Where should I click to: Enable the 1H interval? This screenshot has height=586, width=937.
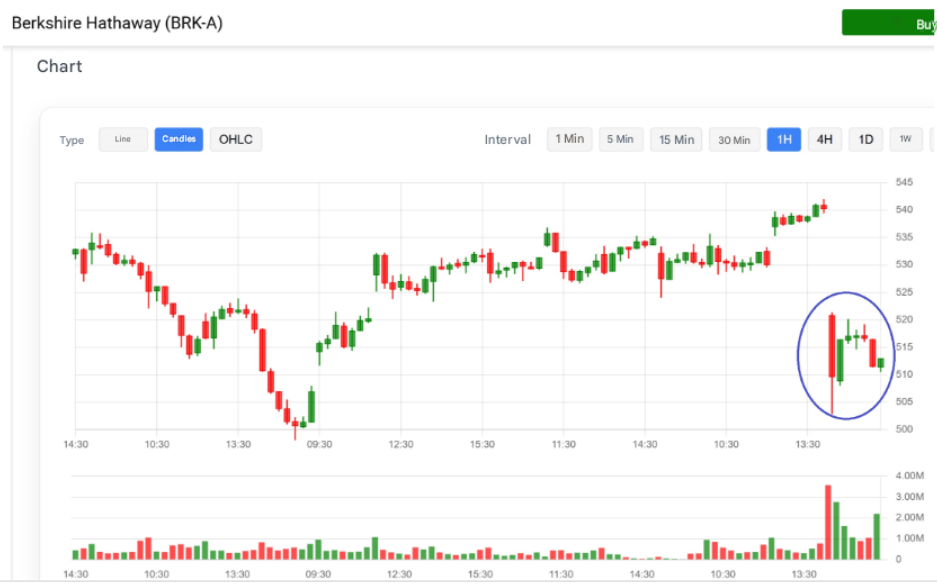tap(784, 139)
